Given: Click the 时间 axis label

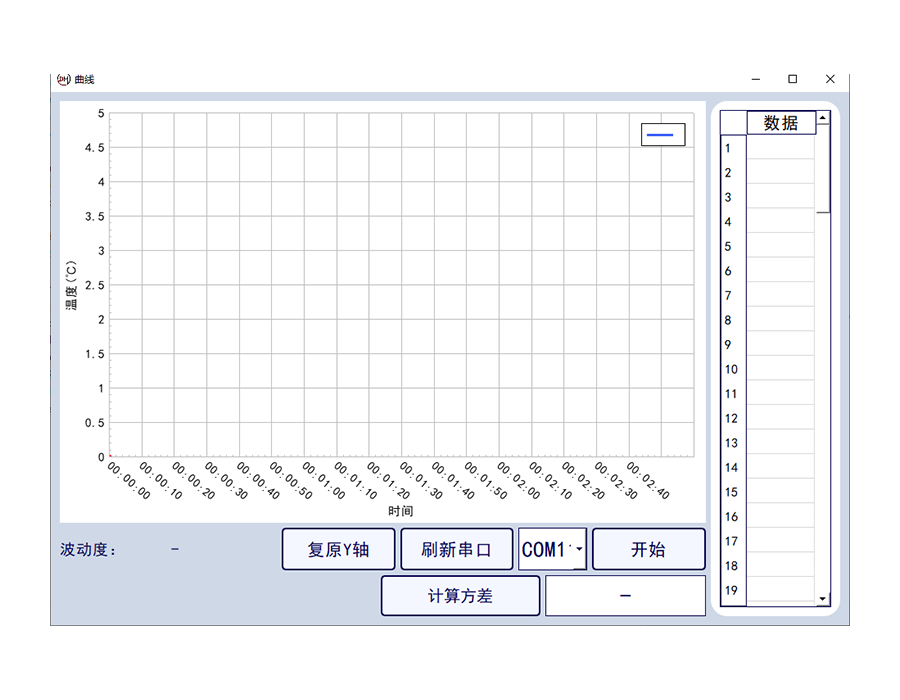Looking at the screenshot, I should [x=403, y=509].
